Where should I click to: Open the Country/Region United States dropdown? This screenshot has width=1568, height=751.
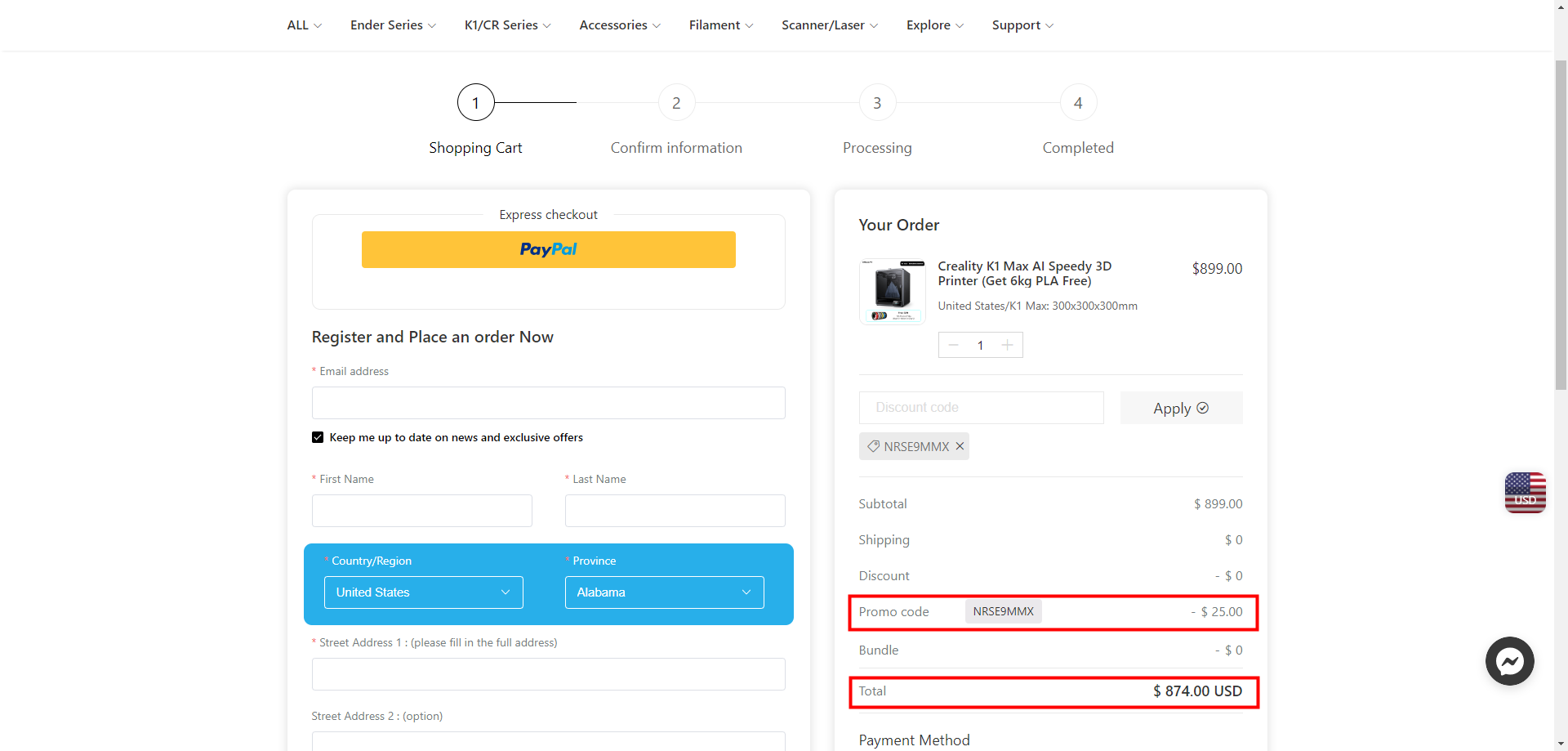pyautogui.click(x=423, y=592)
